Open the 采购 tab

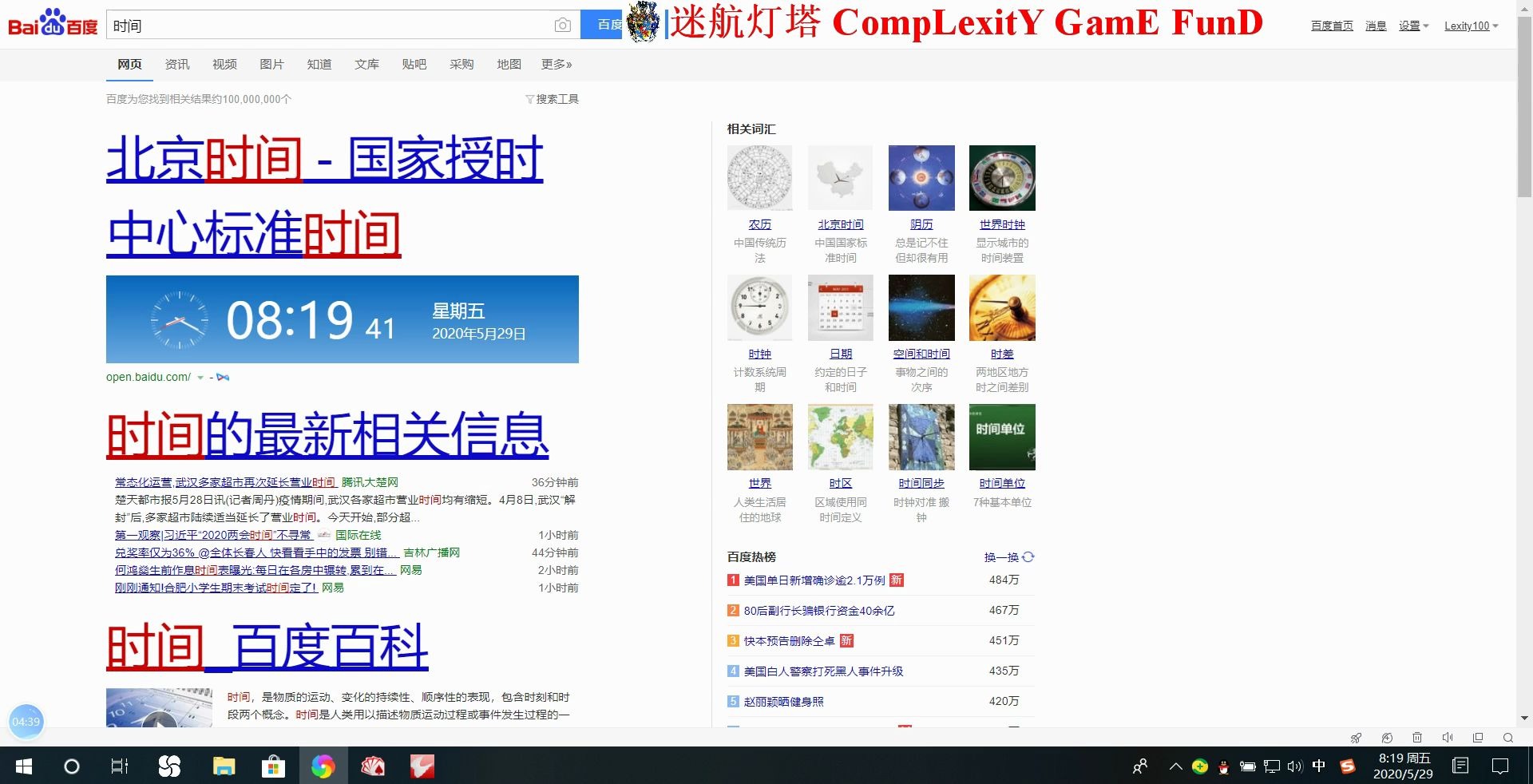coord(461,64)
